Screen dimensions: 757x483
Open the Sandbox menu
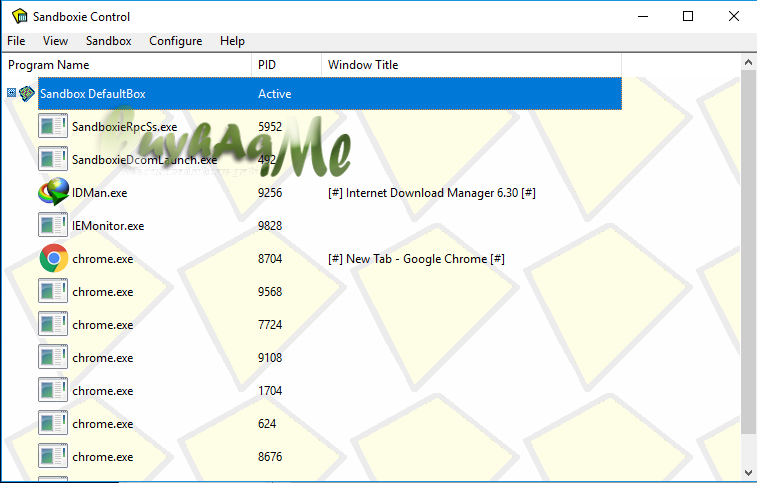tap(108, 41)
